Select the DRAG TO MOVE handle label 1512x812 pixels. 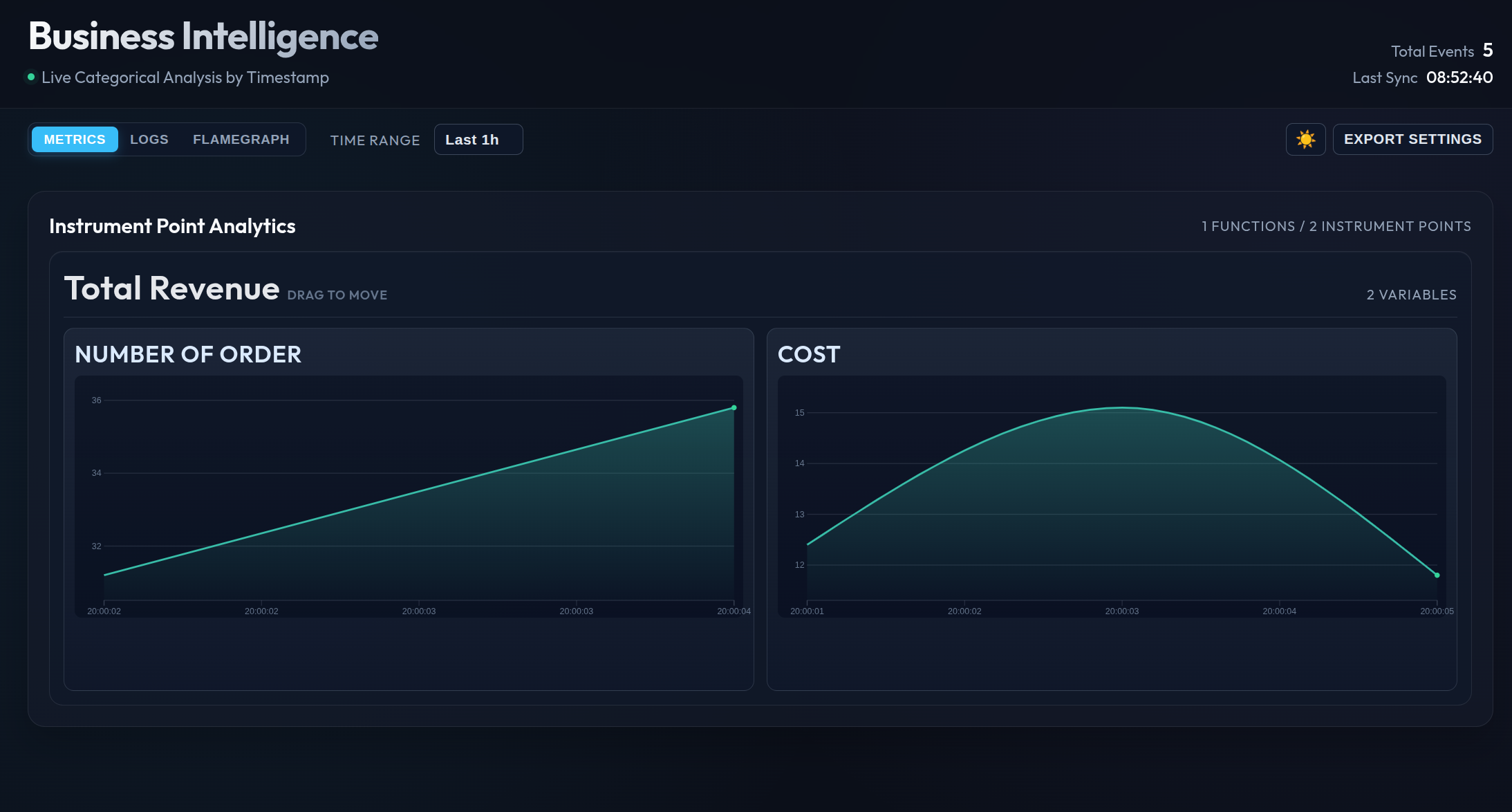click(337, 295)
